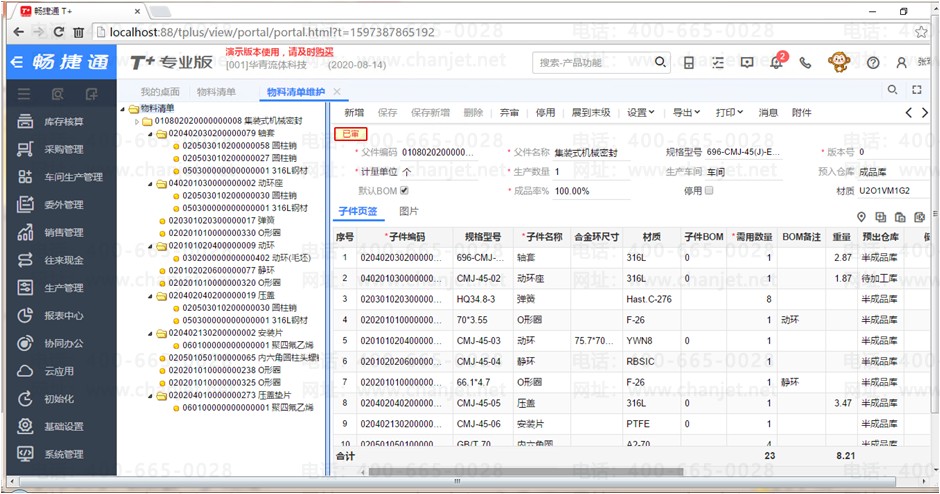Open the help question mark icon
Screen dimensions: 940x494
[873, 62]
